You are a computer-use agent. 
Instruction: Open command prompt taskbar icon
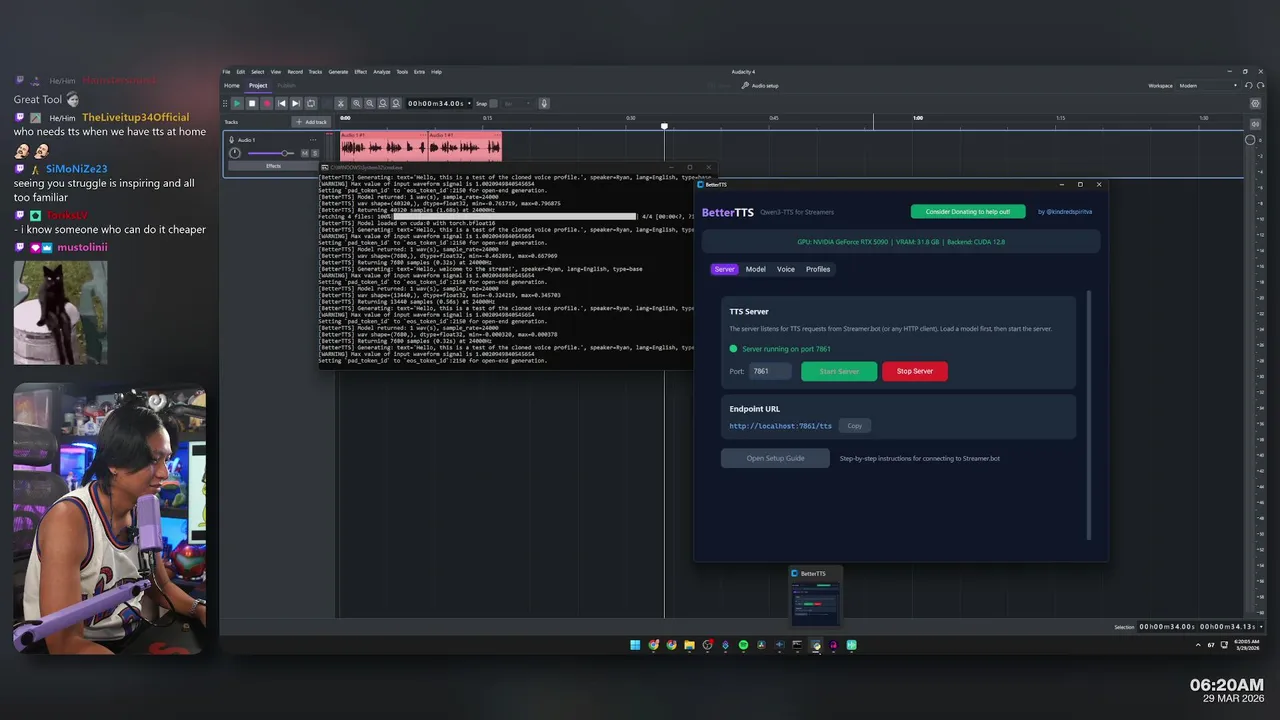tap(797, 645)
